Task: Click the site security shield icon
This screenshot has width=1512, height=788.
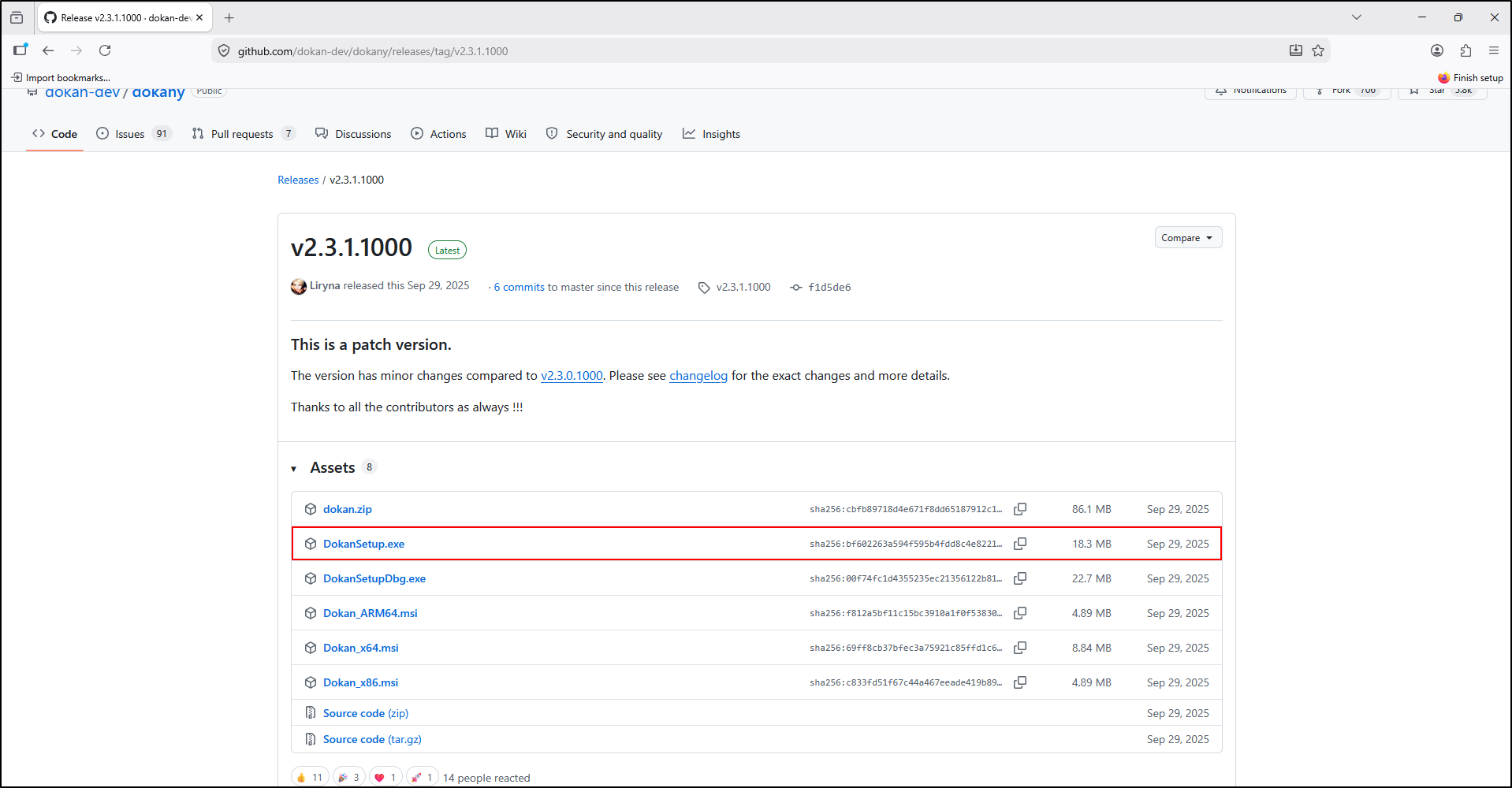Action: [224, 50]
